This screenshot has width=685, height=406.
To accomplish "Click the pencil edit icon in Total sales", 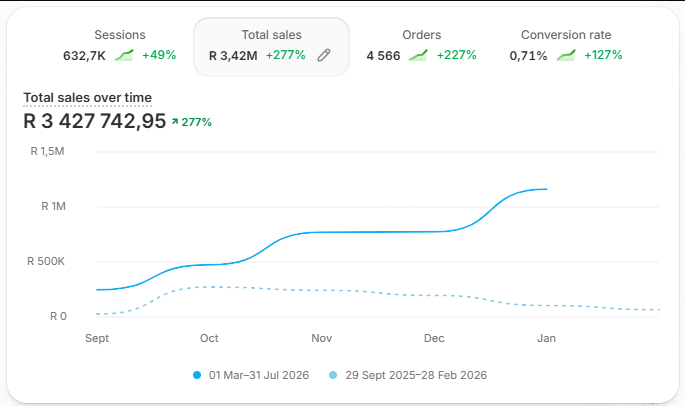I will pyautogui.click(x=324, y=55).
